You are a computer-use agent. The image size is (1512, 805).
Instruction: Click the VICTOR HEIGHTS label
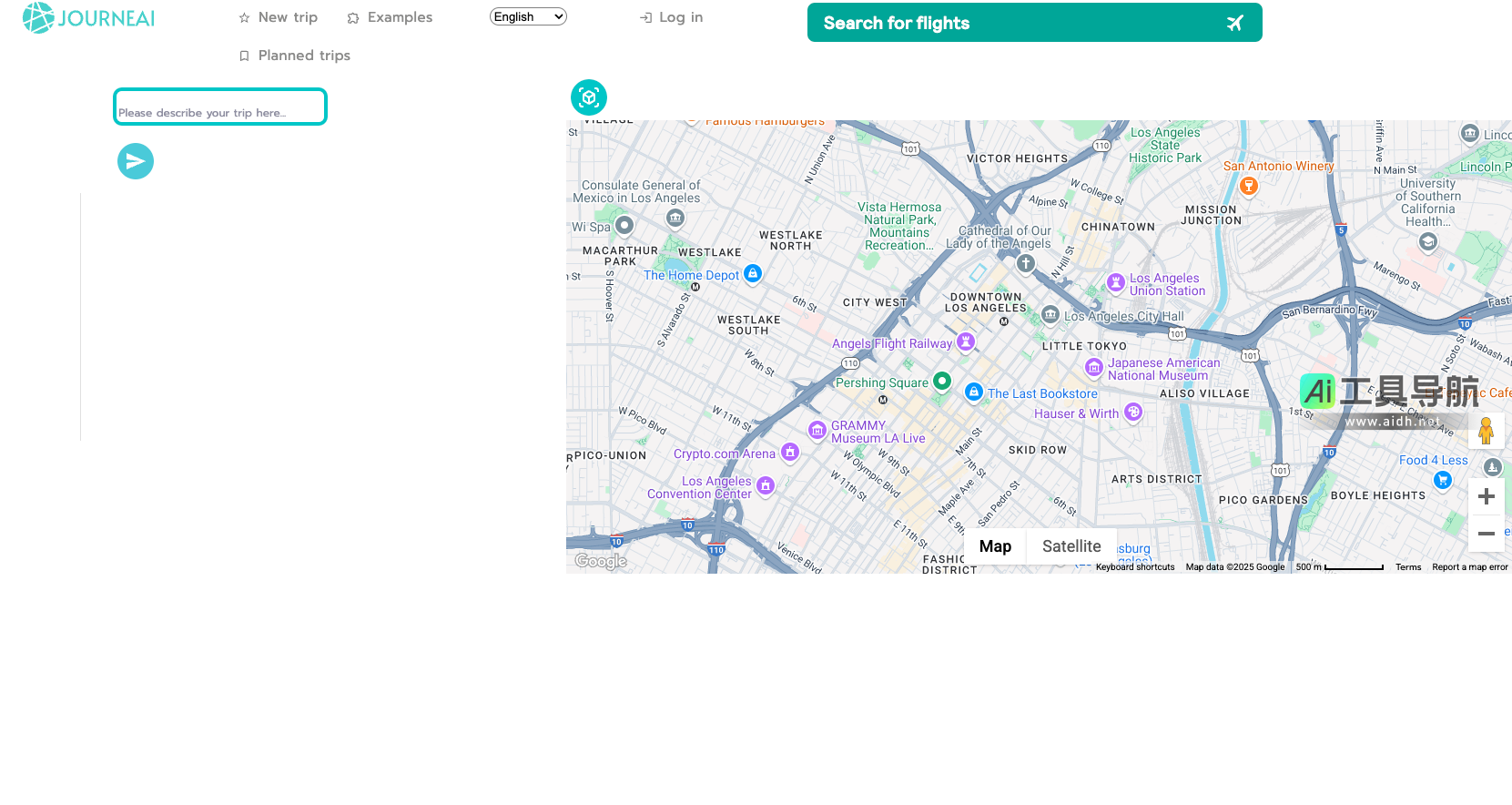(1017, 159)
